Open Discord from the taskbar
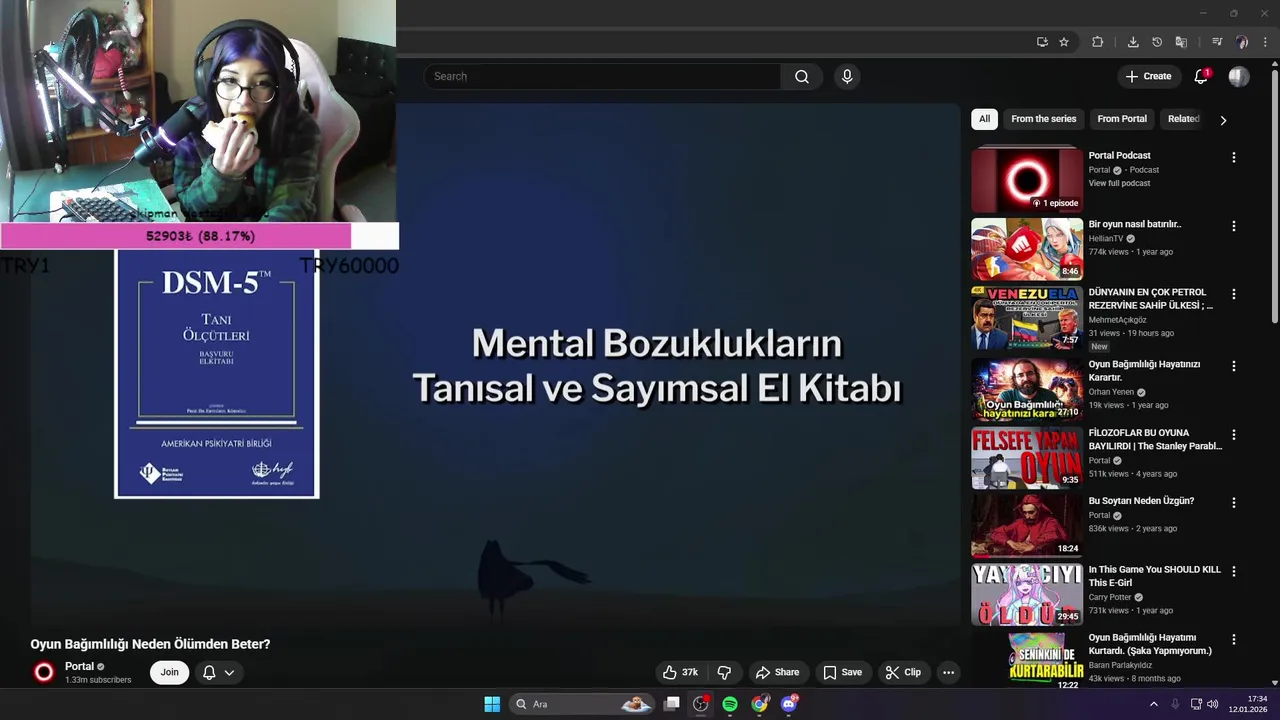Screen dimensions: 1280x720 [789, 704]
